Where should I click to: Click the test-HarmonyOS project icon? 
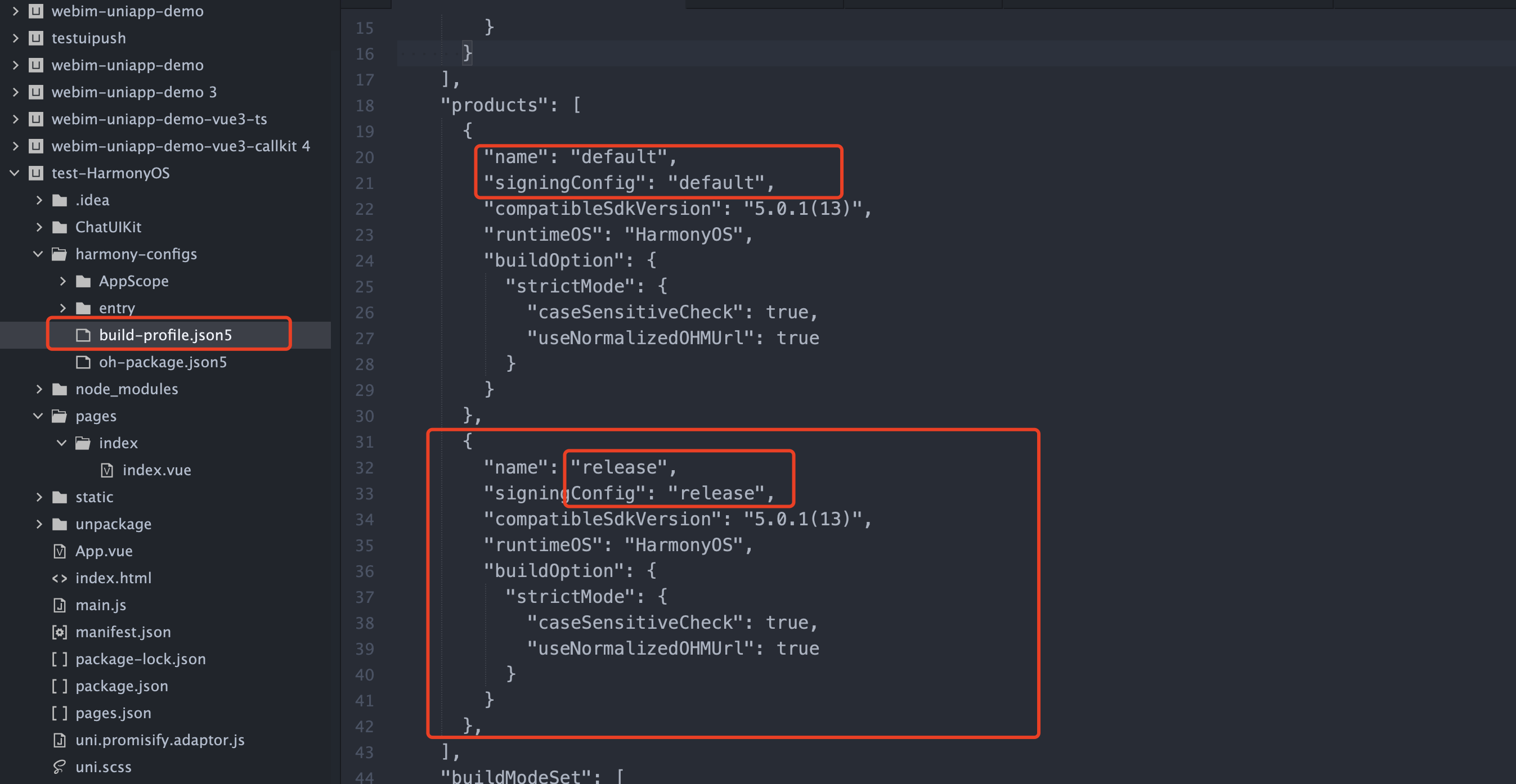click(37, 173)
